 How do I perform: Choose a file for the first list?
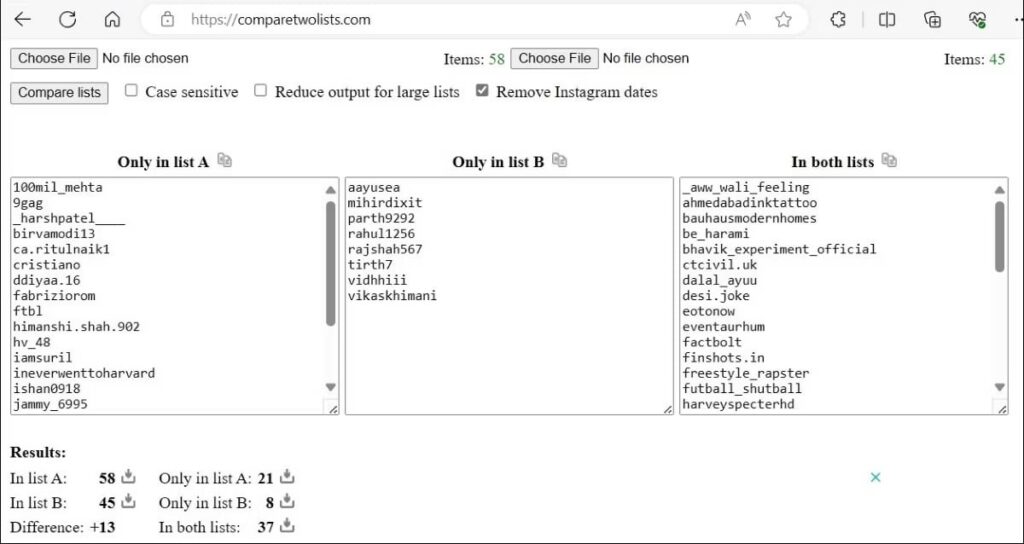click(54, 58)
